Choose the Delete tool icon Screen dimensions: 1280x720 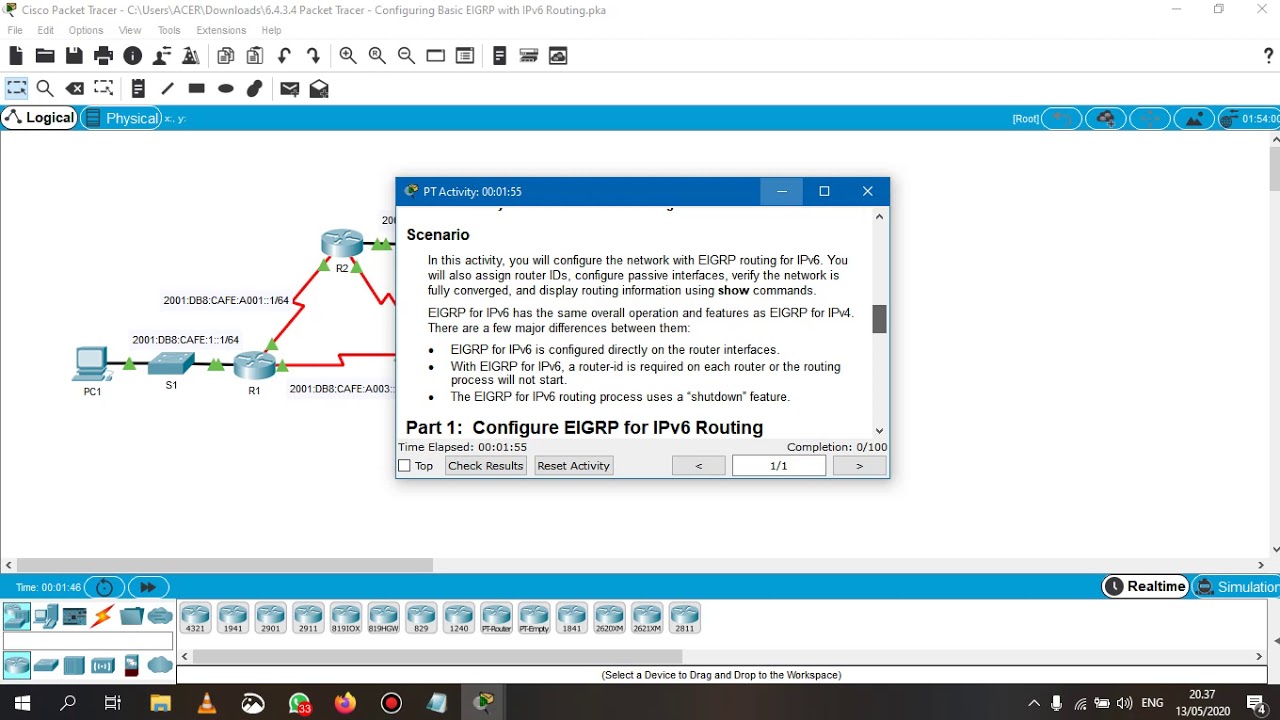point(74,89)
